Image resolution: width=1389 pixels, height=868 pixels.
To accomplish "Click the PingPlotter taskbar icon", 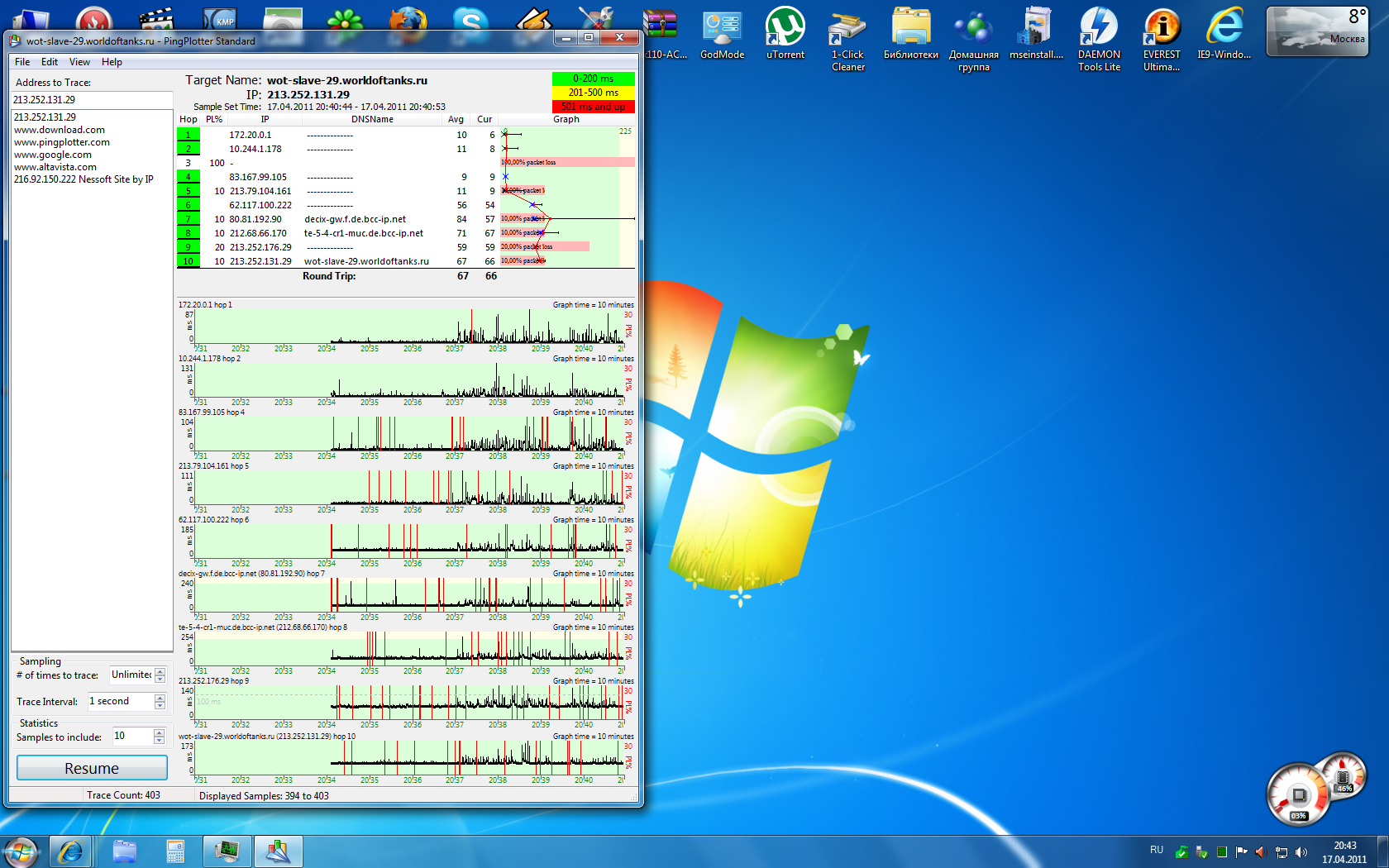I will coord(279,851).
